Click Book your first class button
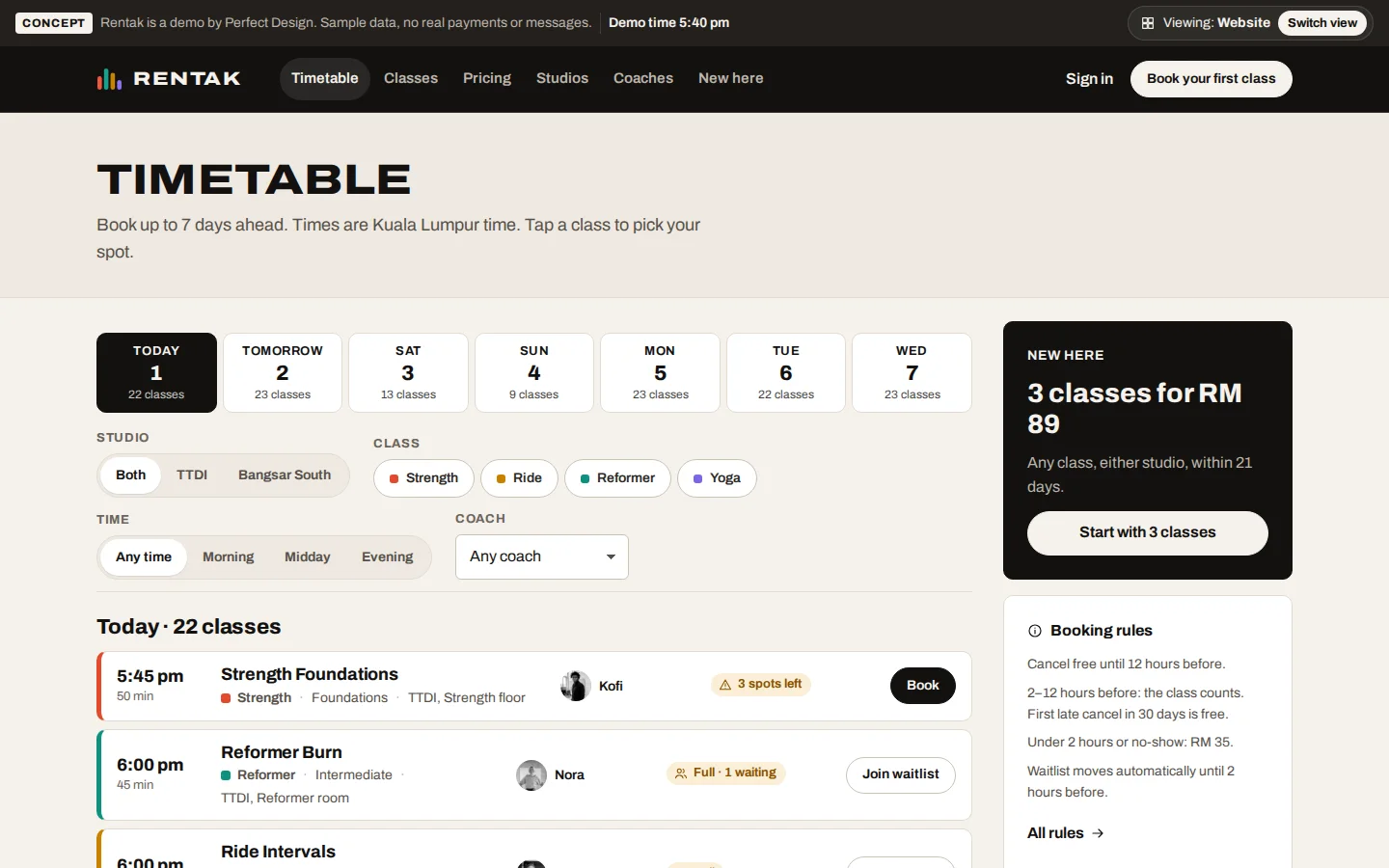 pos(1212,79)
